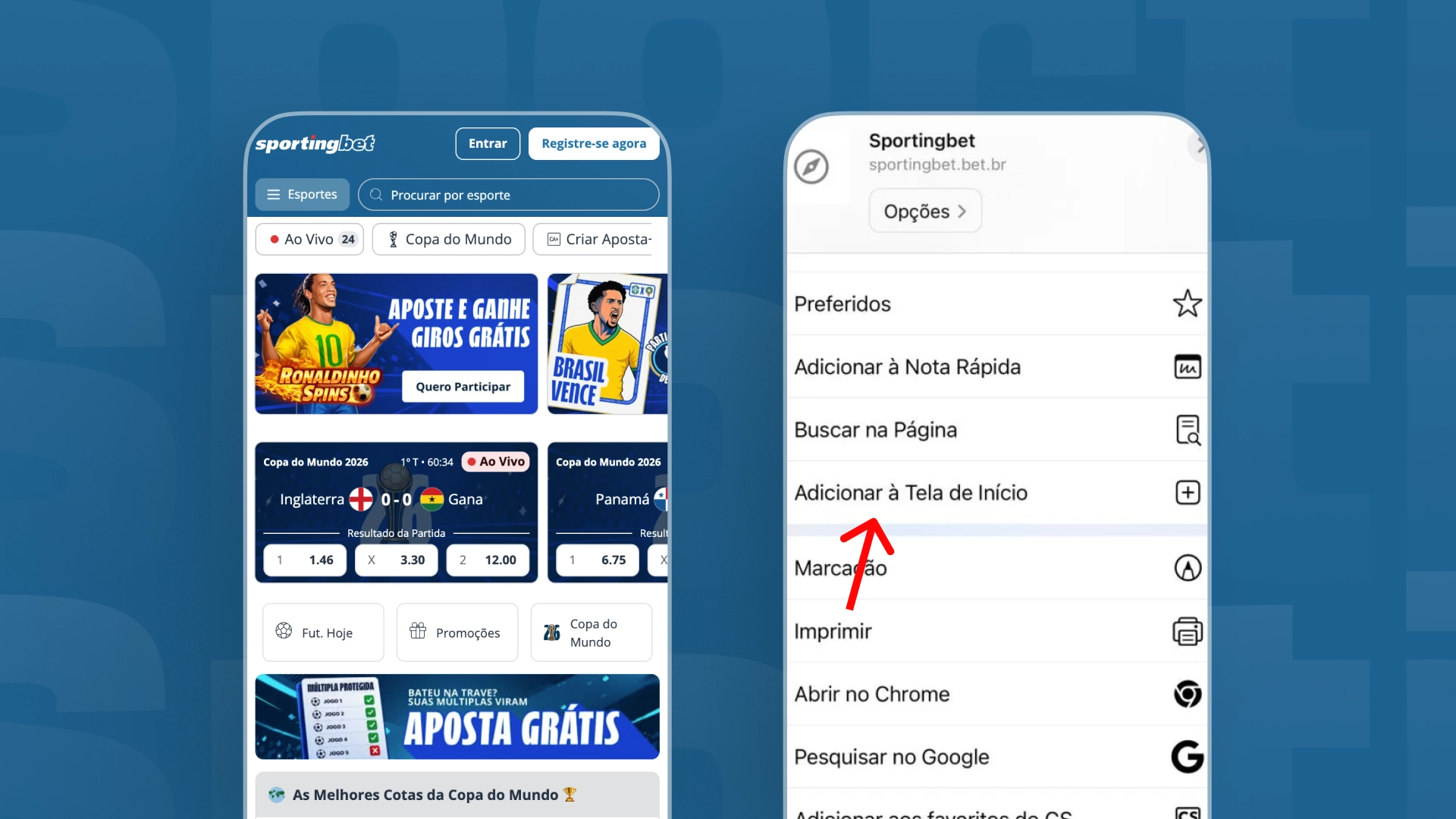Tap the Sportingbet logo
Viewport: 1456px width, 819px height.
tap(315, 143)
